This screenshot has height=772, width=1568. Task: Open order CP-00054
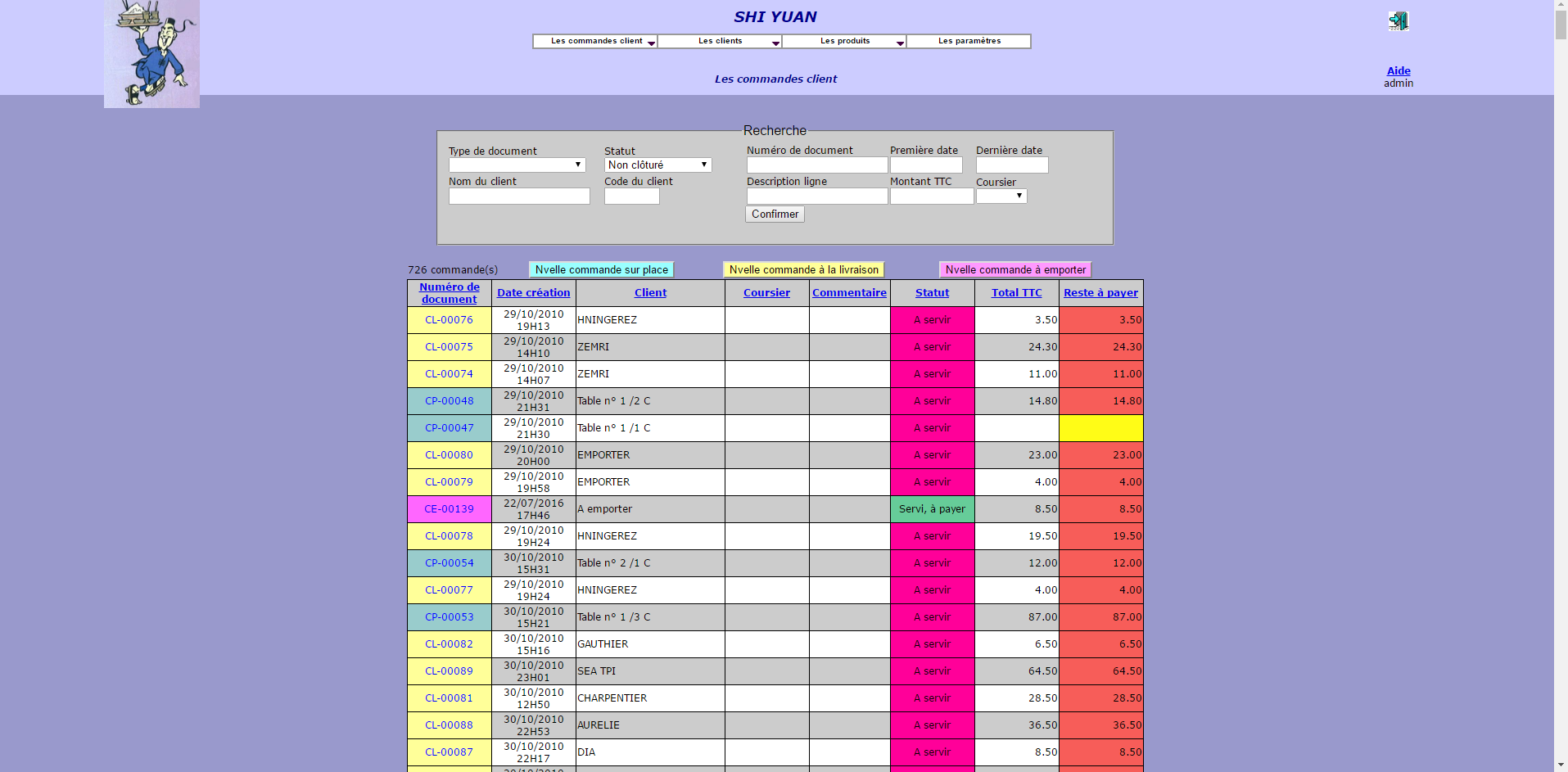449,563
